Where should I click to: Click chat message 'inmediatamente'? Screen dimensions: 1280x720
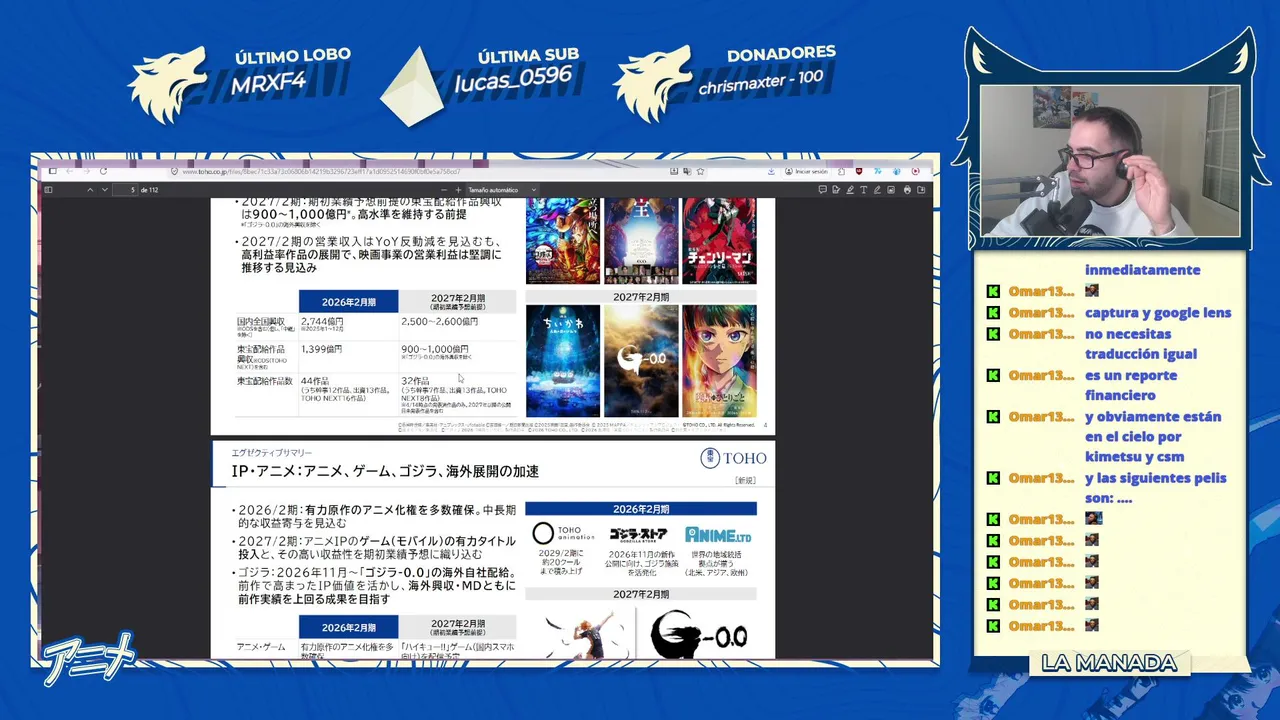pos(1143,270)
